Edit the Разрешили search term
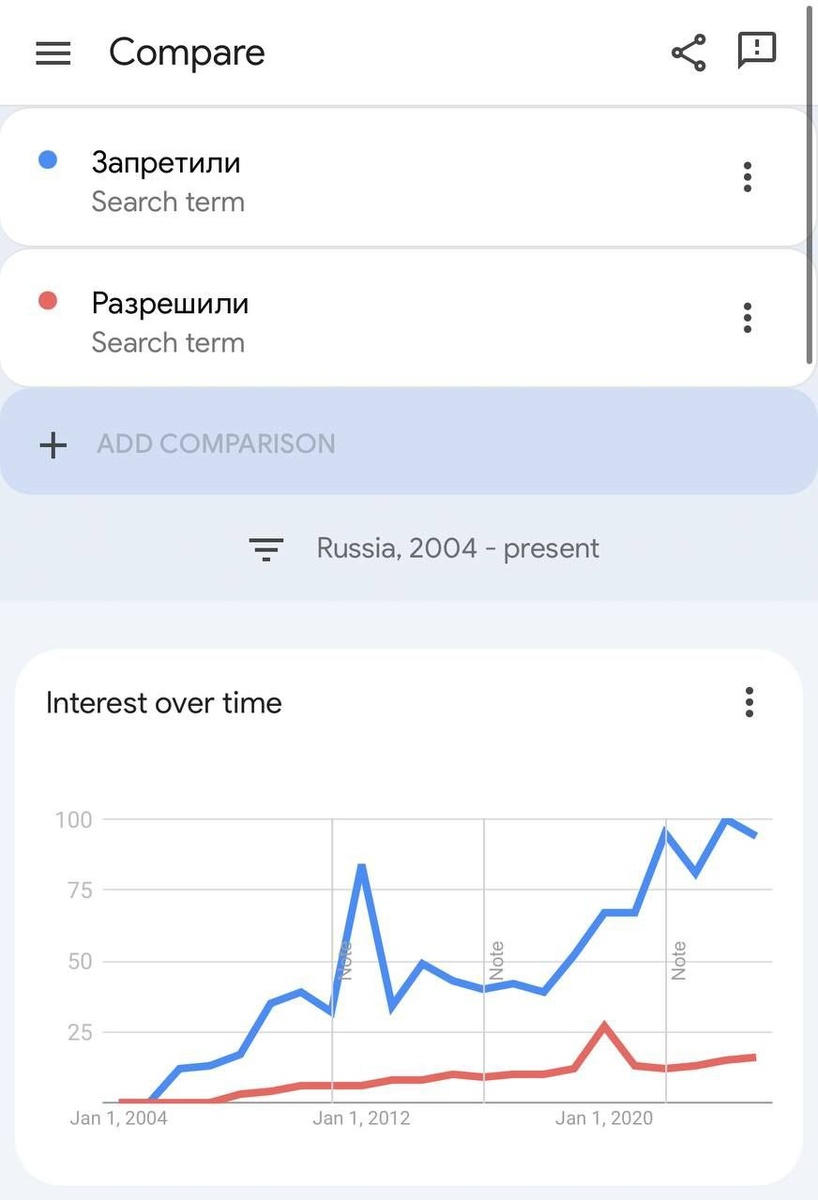Screen dimensions: 818x1200 coord(170,303)
